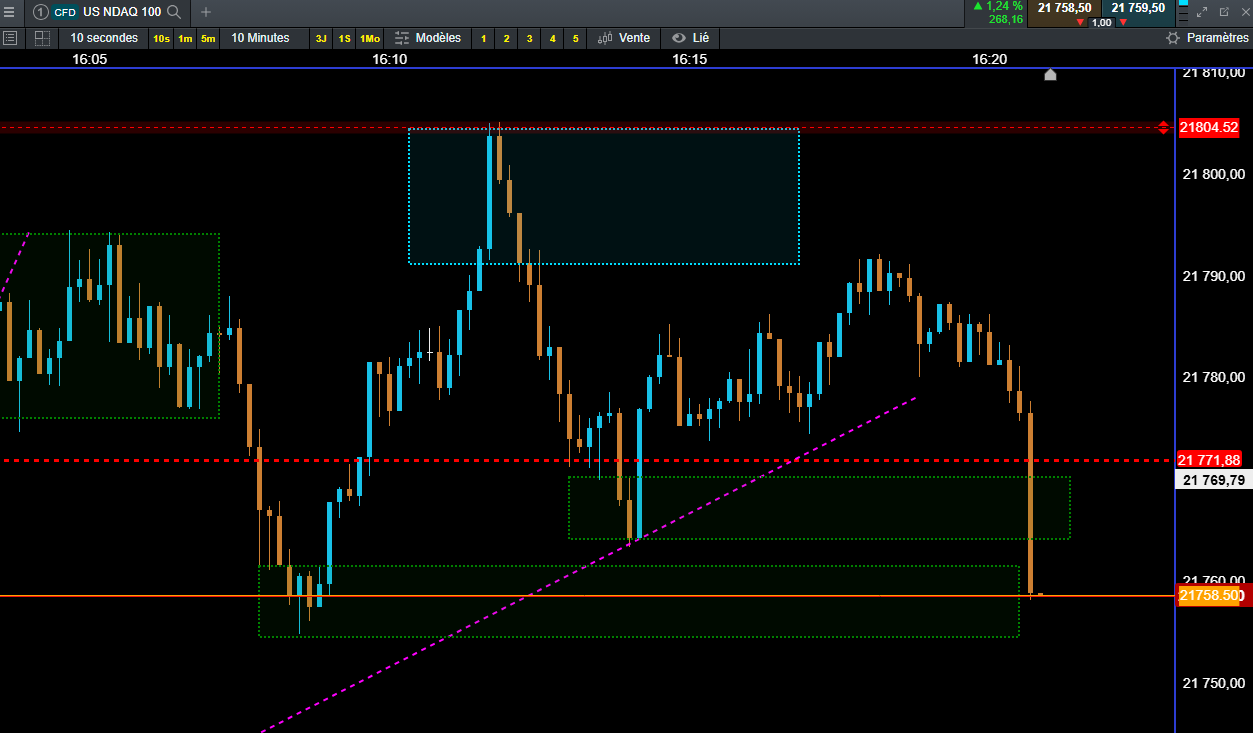
Task: Click the 1,24 % daily change value
Action: click(x=1004, y=6)
